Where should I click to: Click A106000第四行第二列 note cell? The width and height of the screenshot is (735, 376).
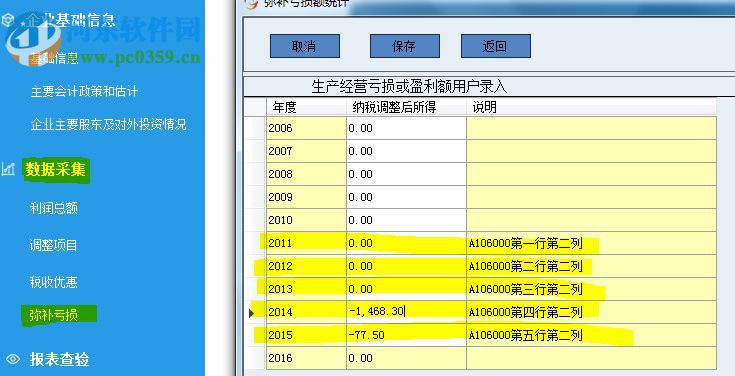point(591,312)
